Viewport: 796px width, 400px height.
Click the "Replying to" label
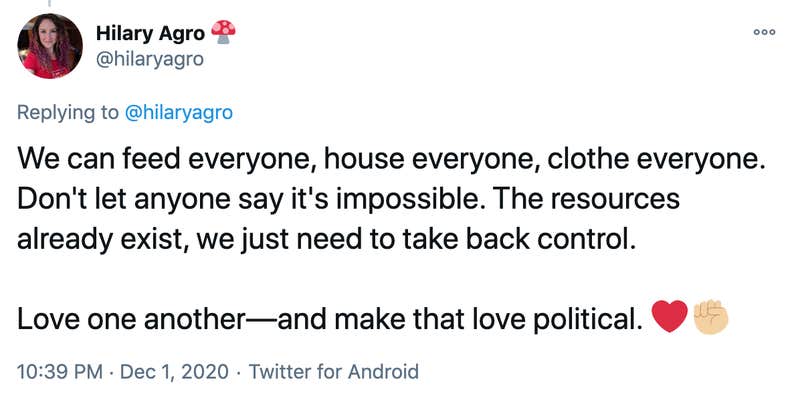tap(68, 112)
